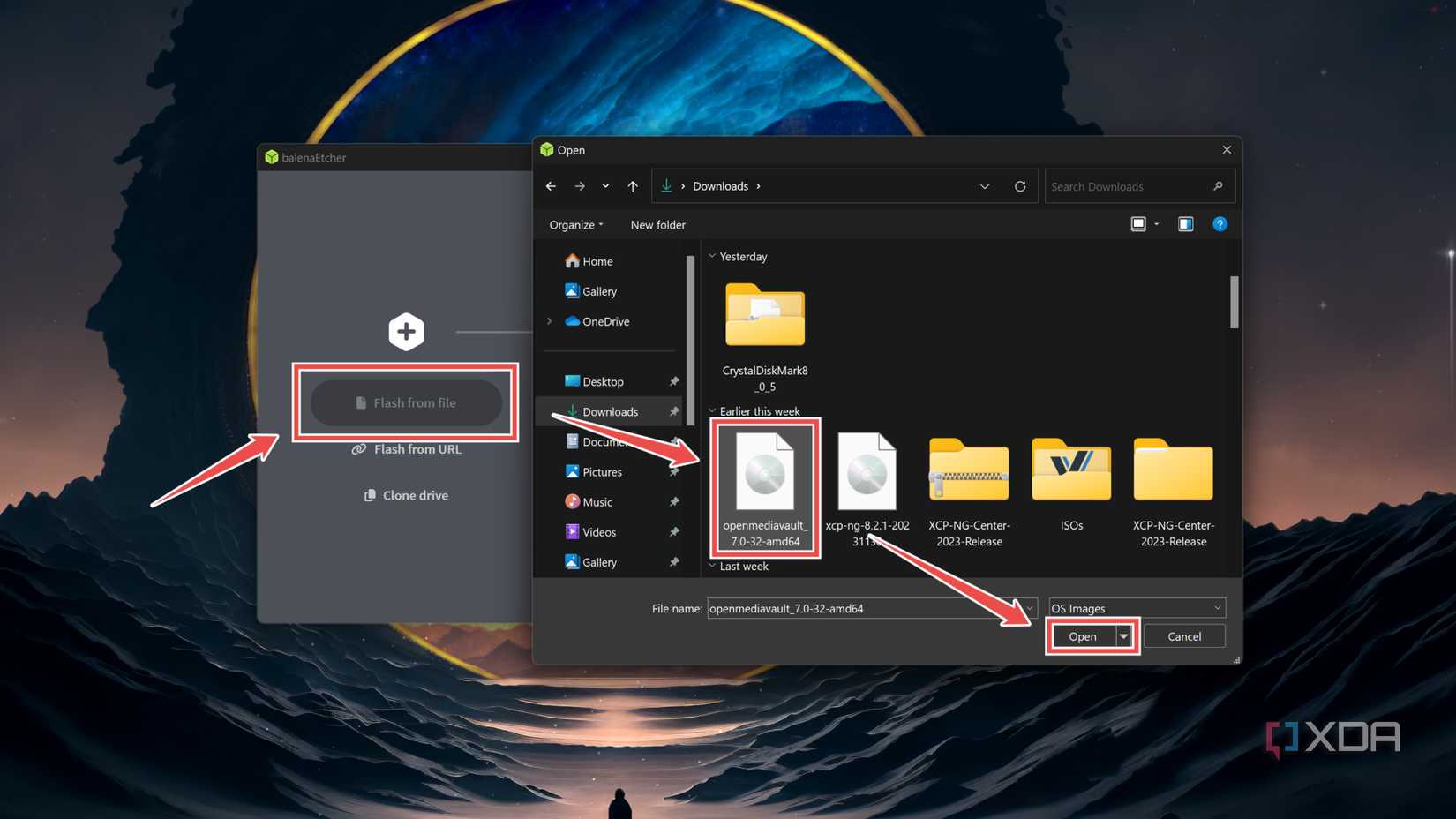Click the file list vertical scrollbar
Image resolution: width=1456 pixels, height=819 pixels.
point(1234,302)
